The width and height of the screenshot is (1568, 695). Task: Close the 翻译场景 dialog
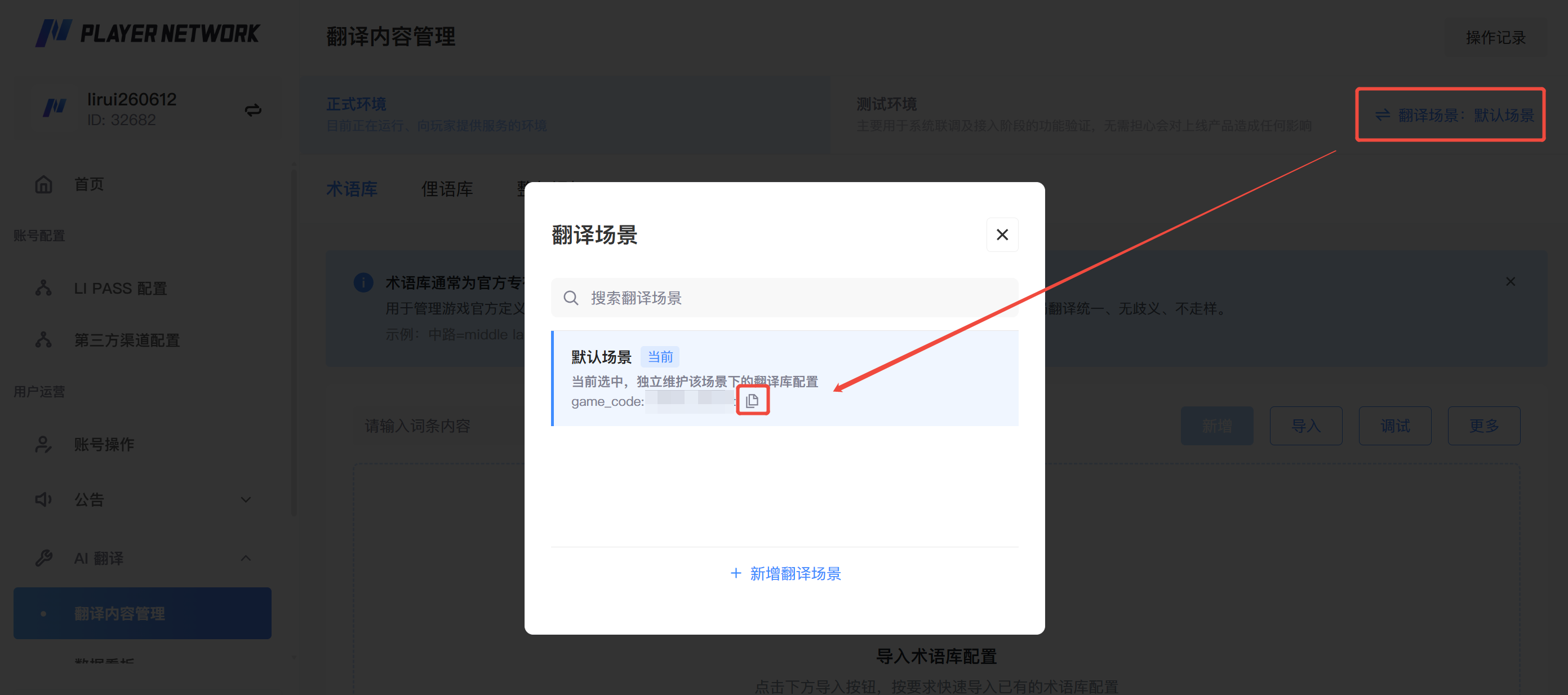pyautogui.click(x=1002, y=234)
